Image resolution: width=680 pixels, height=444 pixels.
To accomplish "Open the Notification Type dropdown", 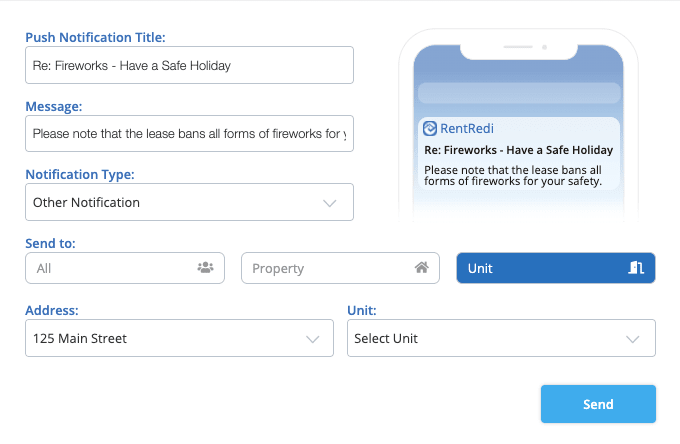I will [190, 202].
